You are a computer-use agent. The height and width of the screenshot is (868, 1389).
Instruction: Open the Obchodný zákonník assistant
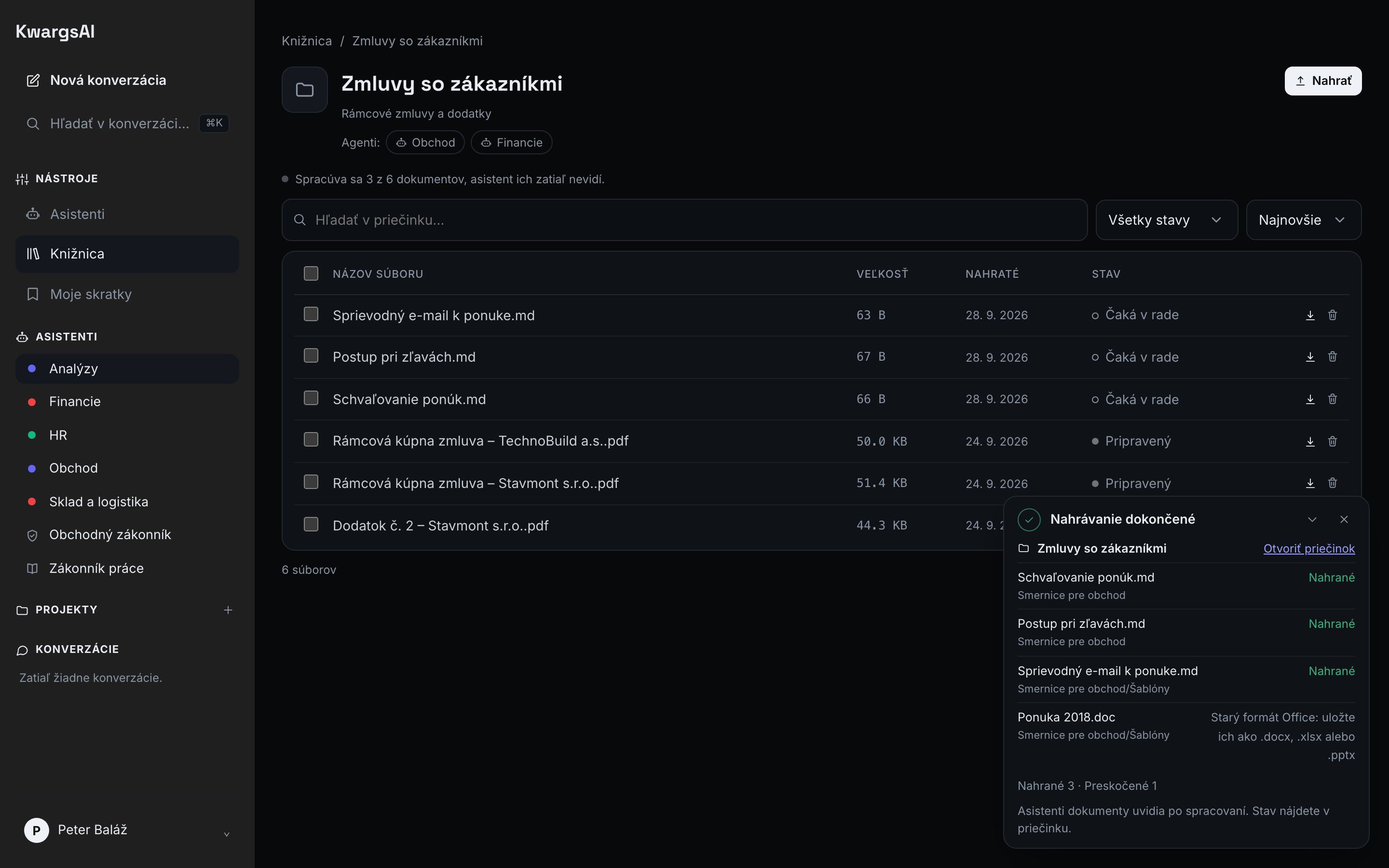point(127,534)
